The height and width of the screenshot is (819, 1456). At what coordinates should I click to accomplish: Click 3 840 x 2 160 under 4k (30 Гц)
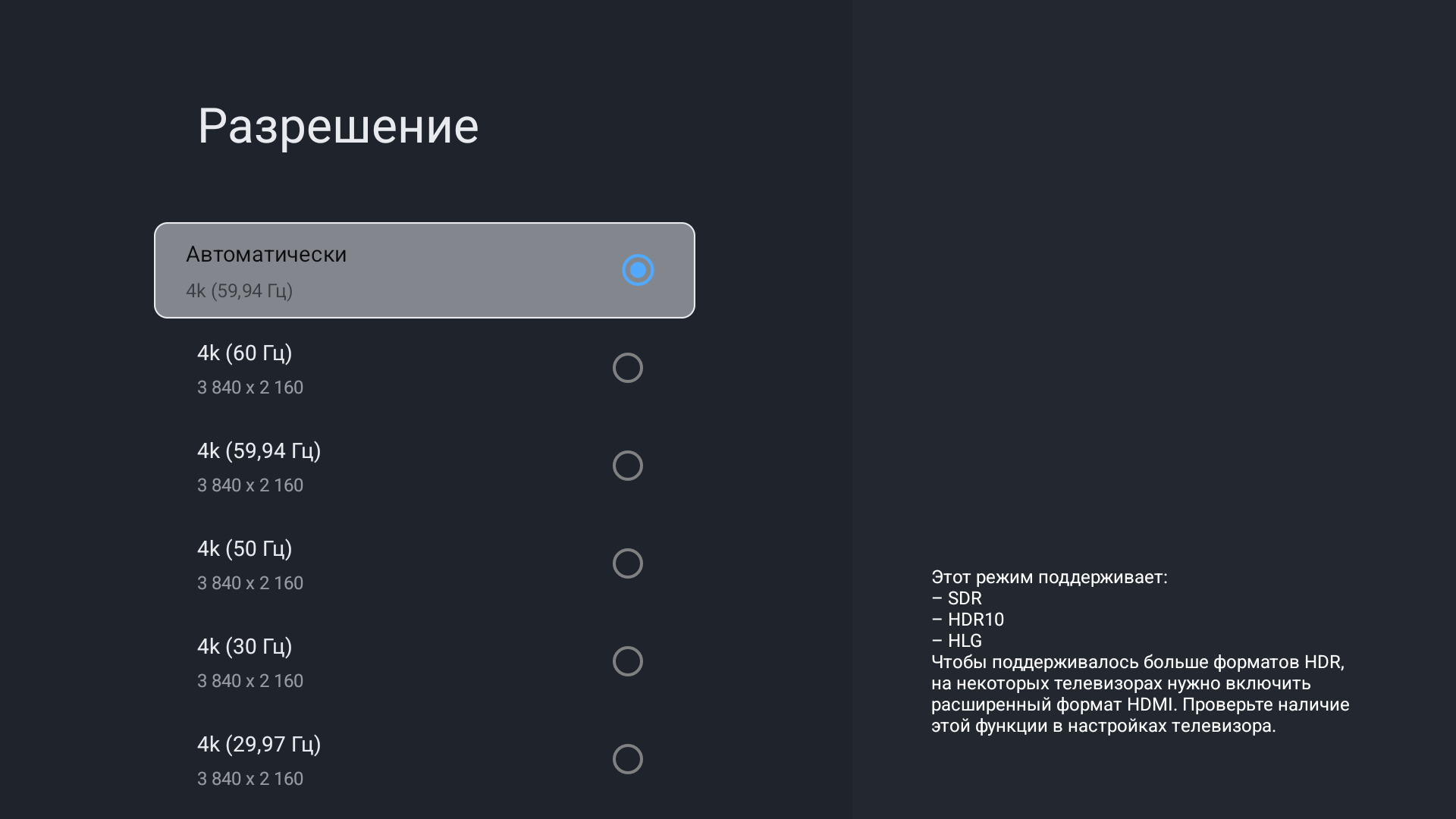pos(250,681)
